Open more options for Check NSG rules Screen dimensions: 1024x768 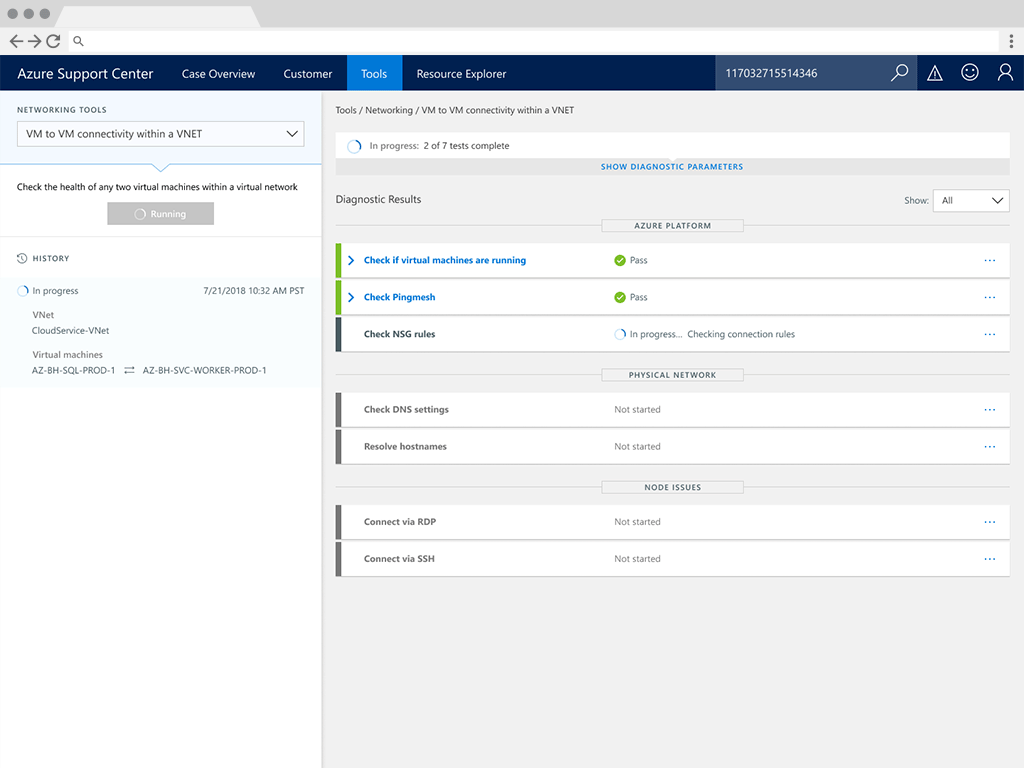[x=989, y=334]
